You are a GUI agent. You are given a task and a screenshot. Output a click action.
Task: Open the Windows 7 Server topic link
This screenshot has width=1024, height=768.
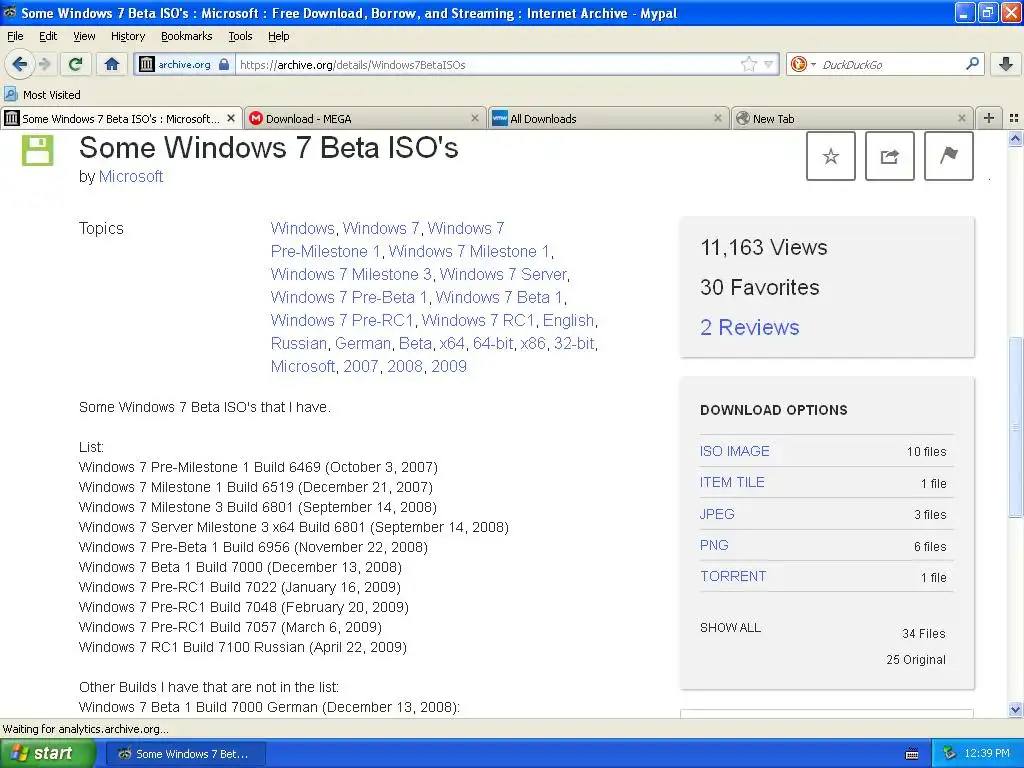point(503,274)
